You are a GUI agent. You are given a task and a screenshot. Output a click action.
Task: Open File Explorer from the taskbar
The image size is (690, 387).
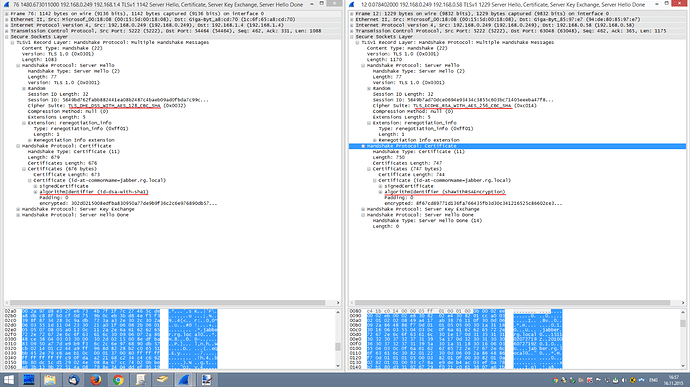click(x=50, y=380)
